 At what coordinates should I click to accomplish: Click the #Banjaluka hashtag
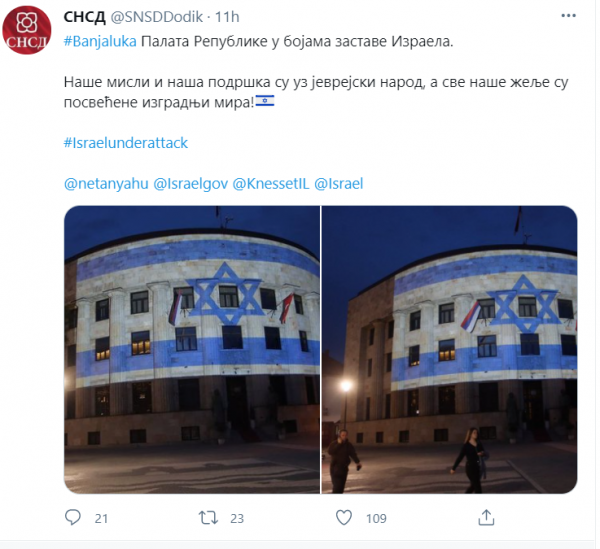tap(100, 41)
